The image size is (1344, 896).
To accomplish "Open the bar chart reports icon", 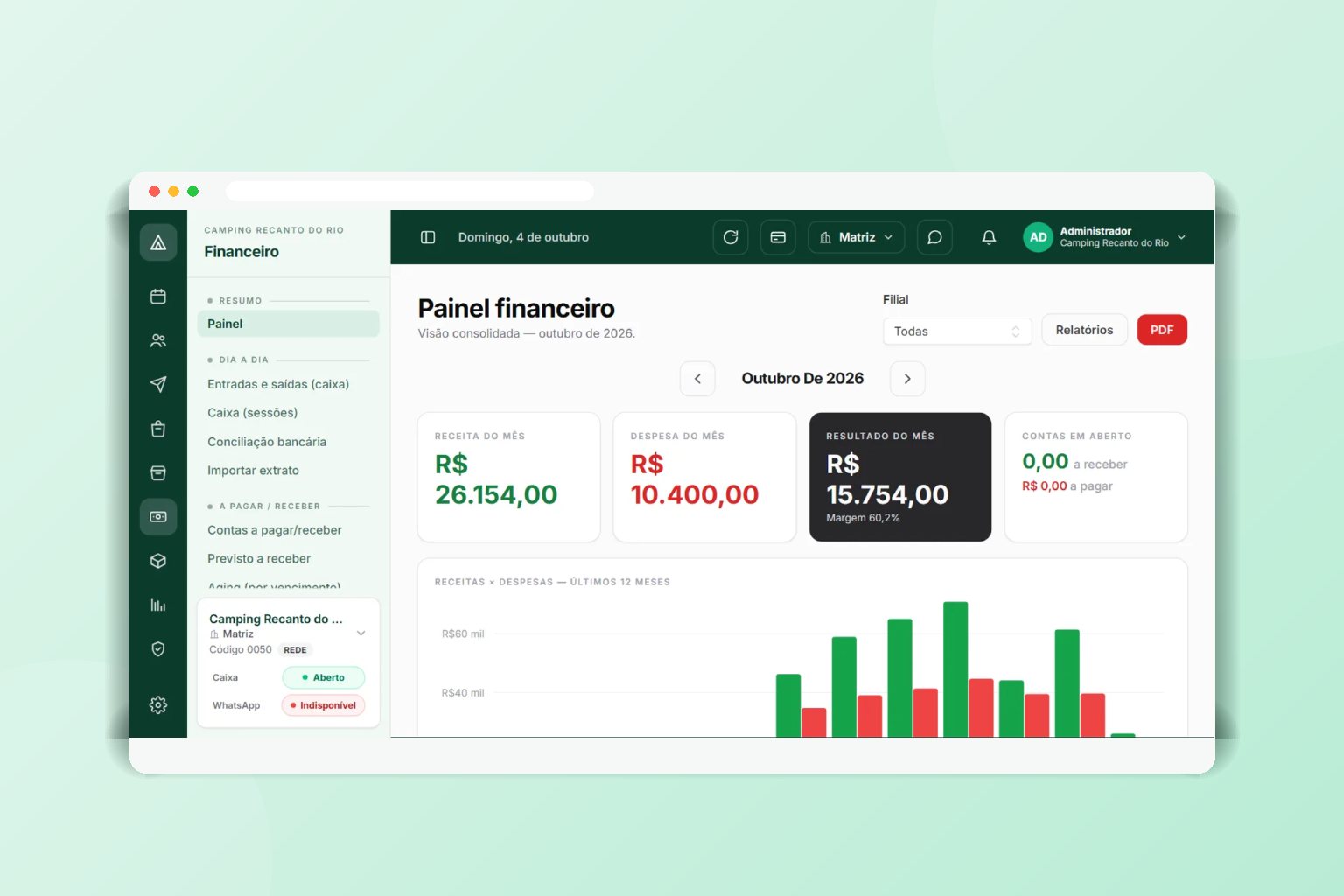I will point(158,605).
